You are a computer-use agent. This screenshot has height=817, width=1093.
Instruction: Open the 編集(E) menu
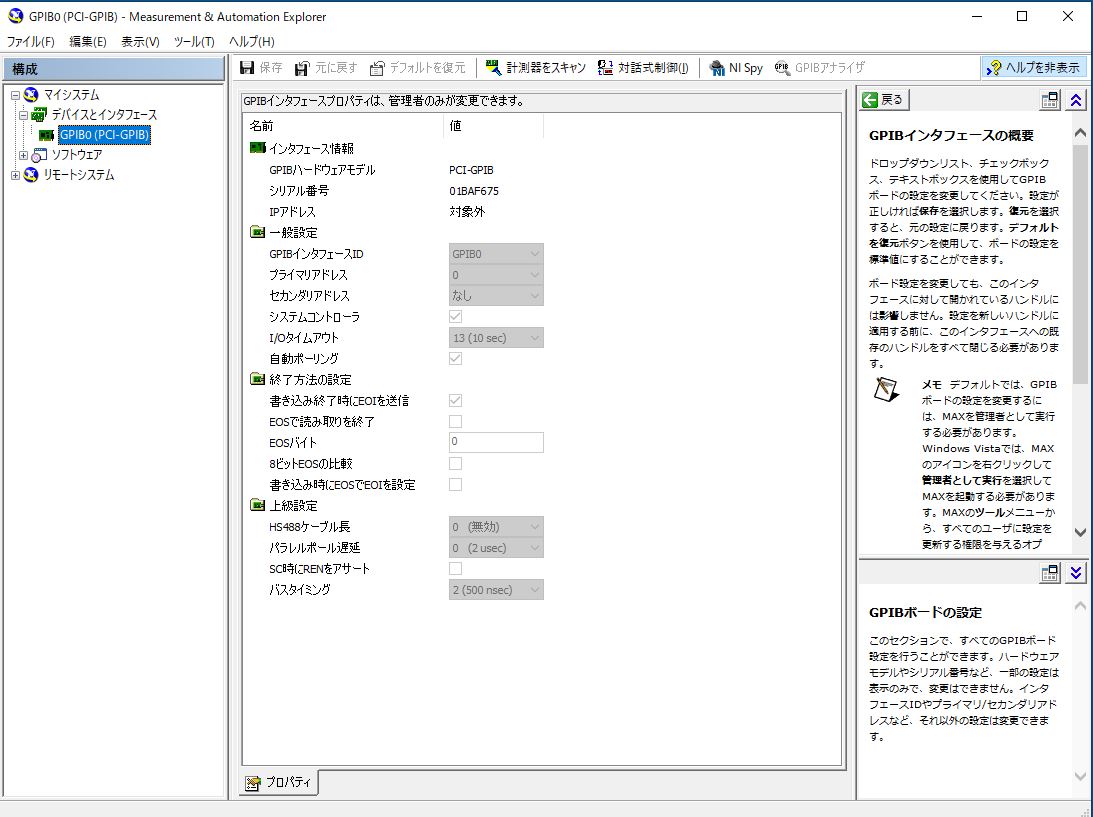[88, 42]
